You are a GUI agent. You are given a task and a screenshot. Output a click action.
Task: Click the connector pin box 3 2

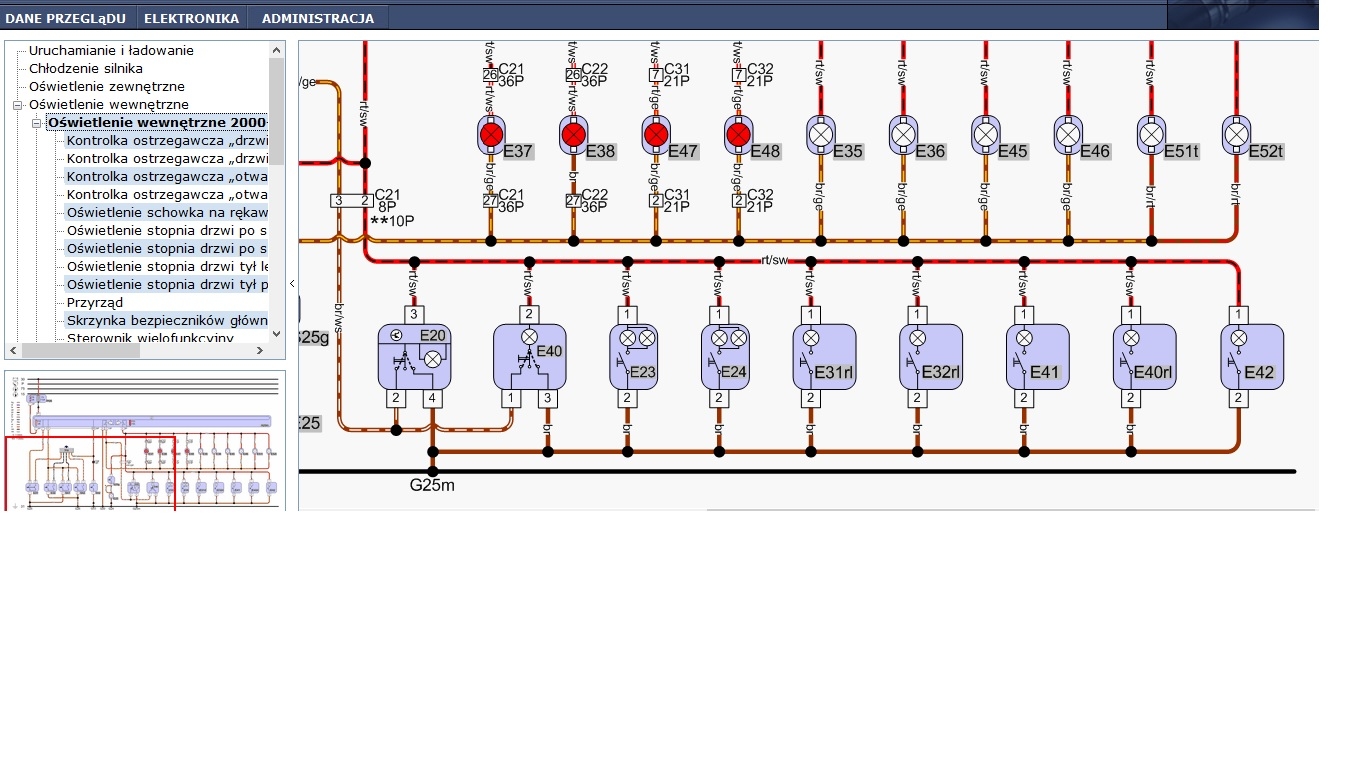point(351,201)
